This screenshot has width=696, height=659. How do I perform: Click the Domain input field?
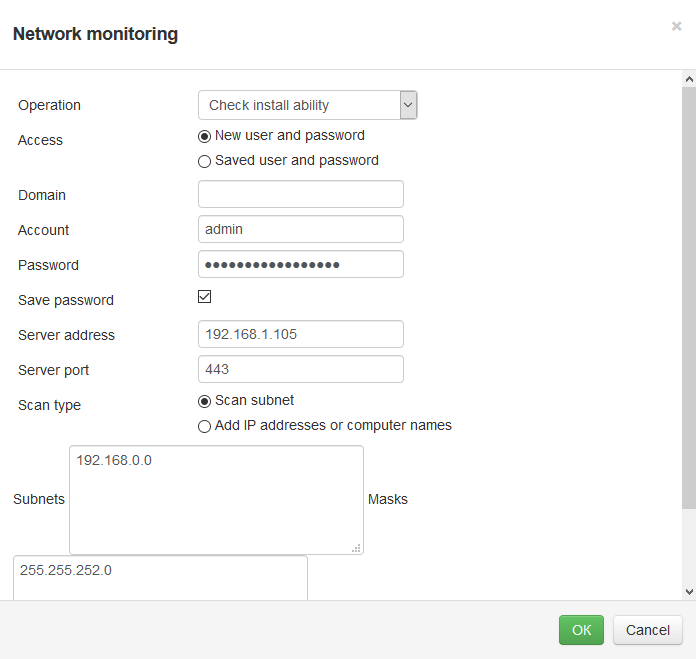click(300, 194)
